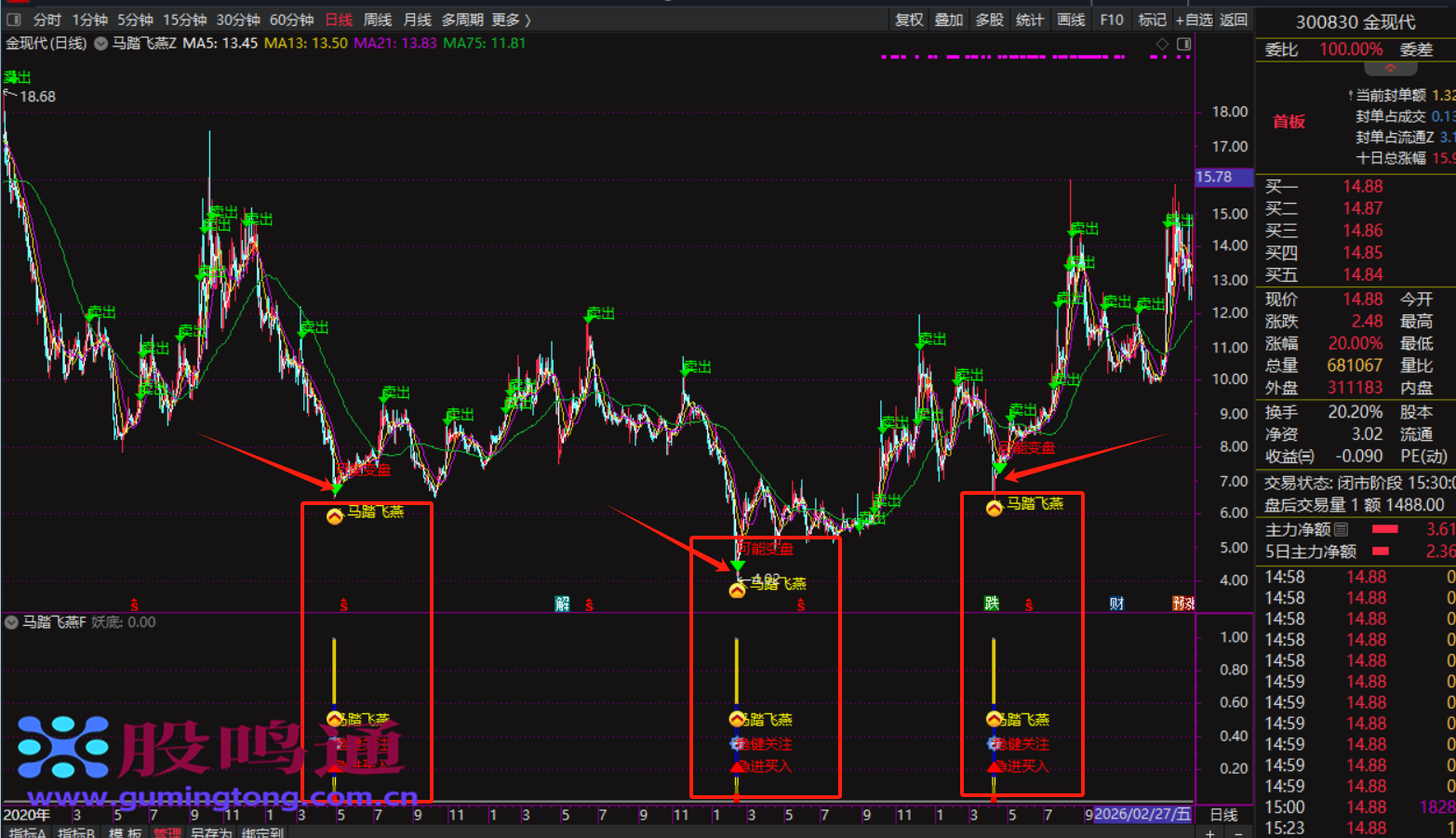Image resolution: width=1456 pixels, height=838 pixels.
Task: Toggle the right info panel icon
Action: 1183,44
